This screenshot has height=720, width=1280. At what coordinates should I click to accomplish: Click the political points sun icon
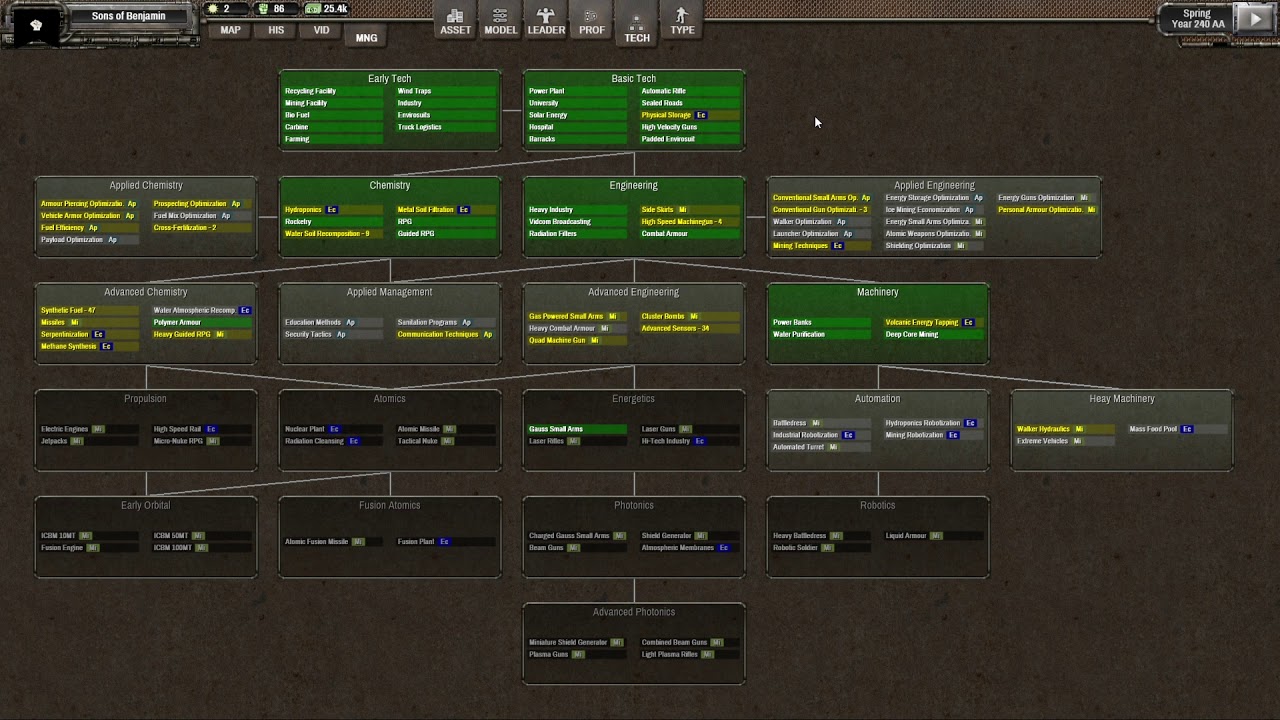point(212,9)
